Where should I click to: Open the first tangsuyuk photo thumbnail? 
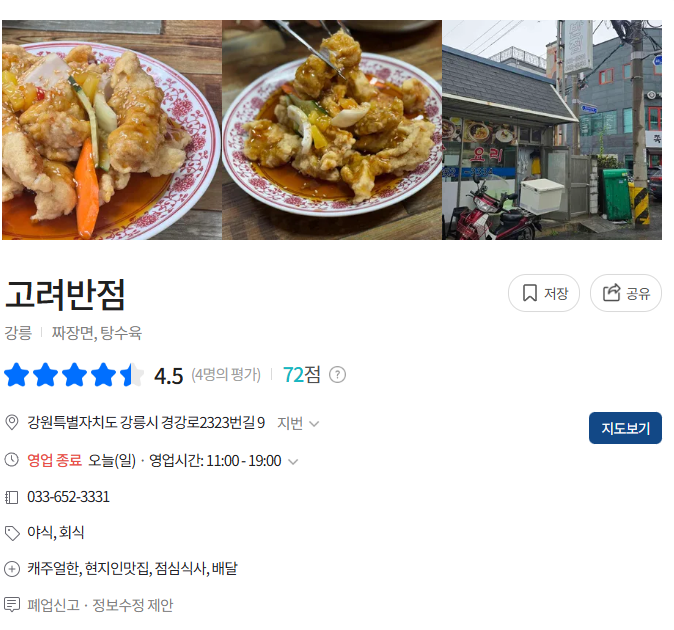112,130
